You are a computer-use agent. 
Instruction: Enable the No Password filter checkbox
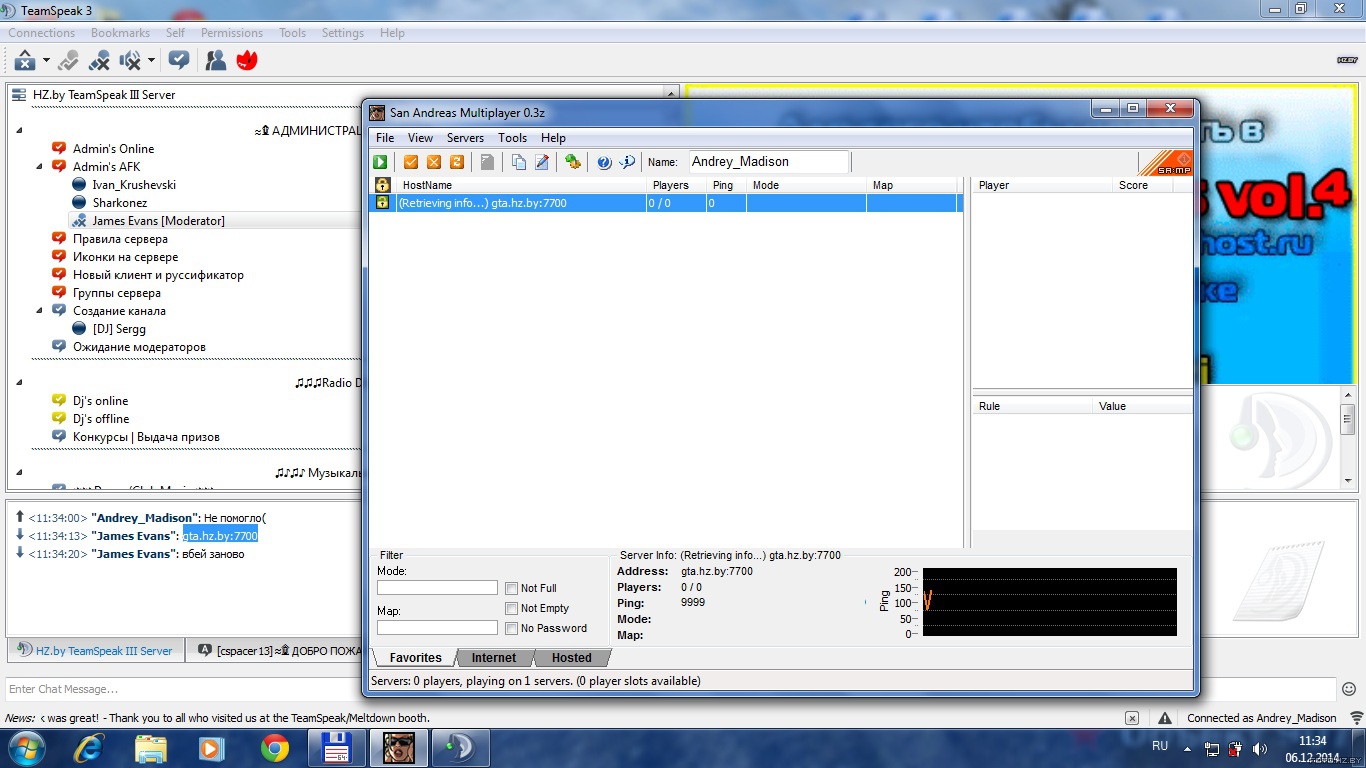coord(512,629)
